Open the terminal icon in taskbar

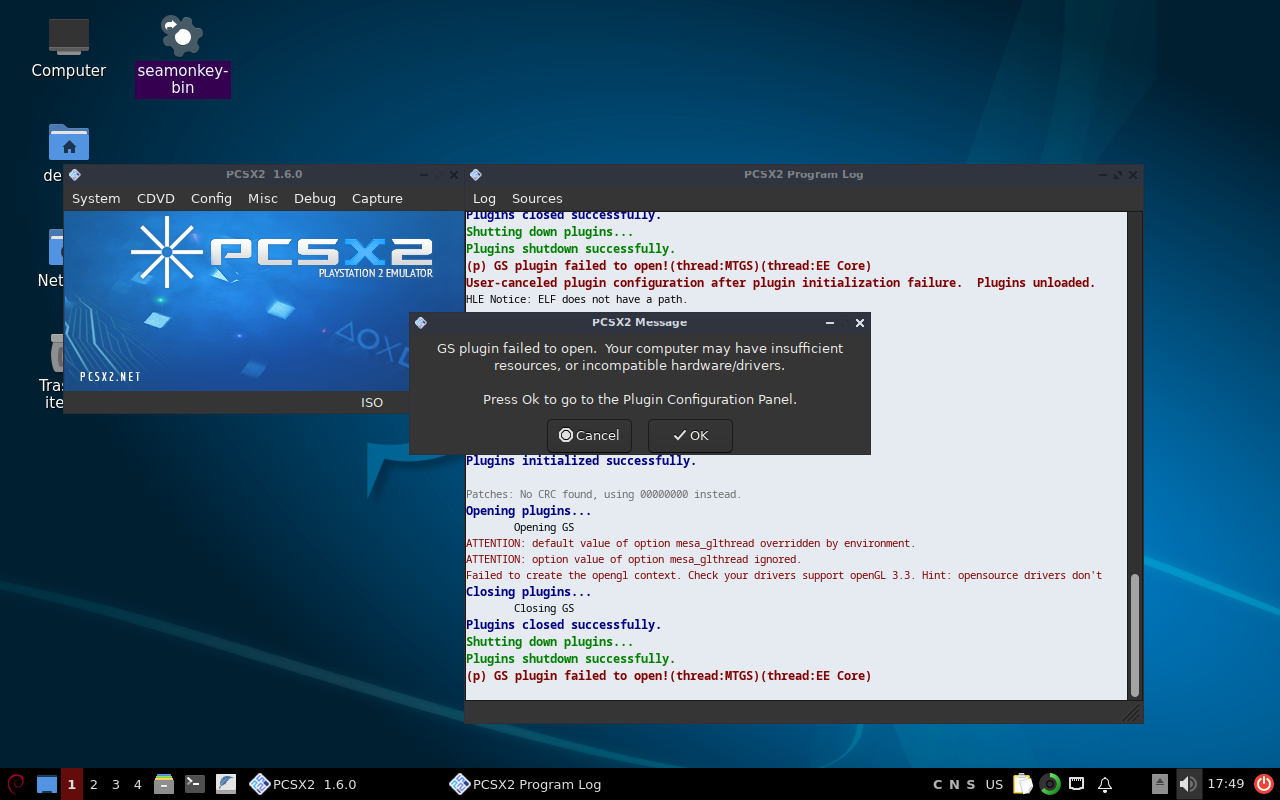coord(195,784)
